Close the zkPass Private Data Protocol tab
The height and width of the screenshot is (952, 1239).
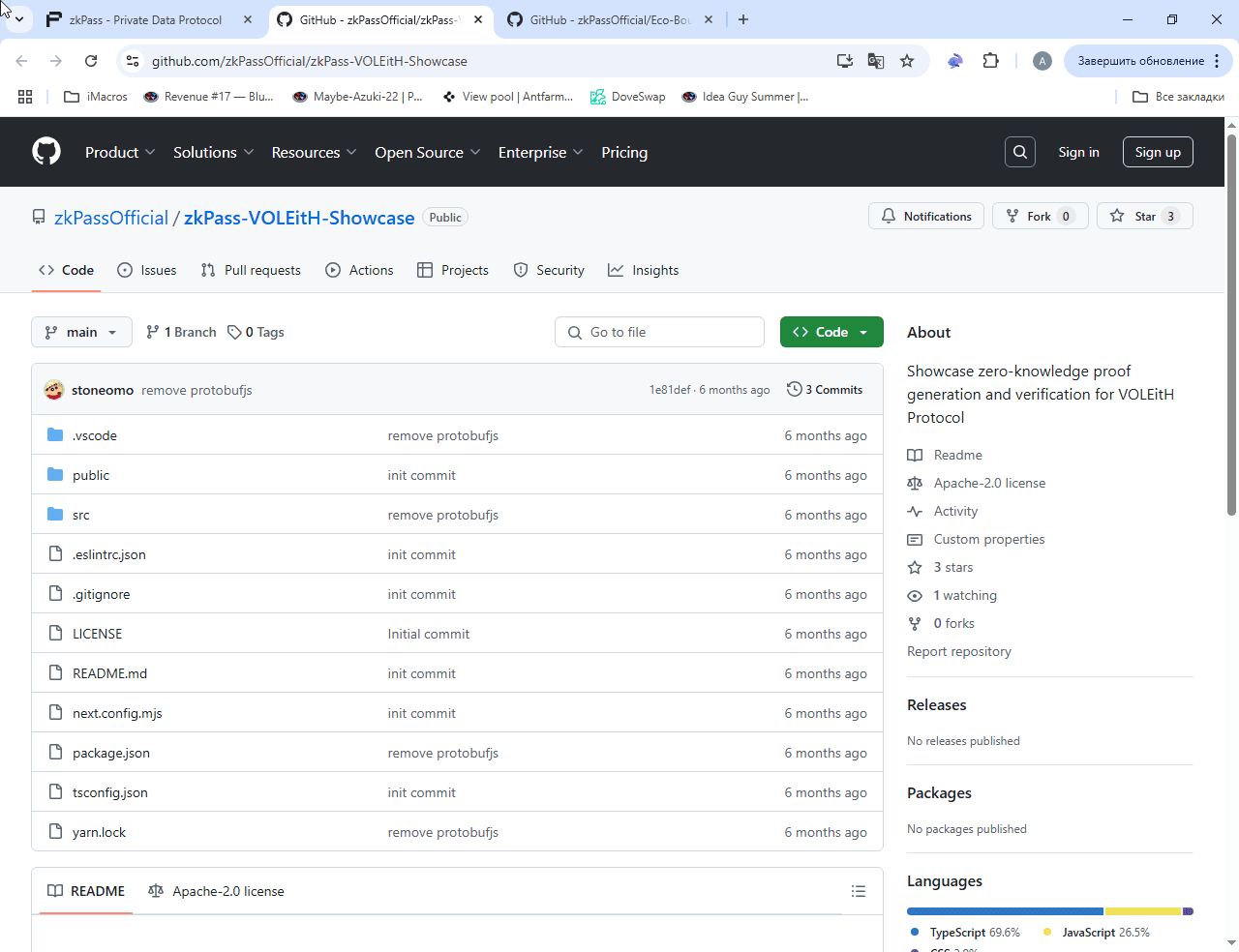(248, 19)
